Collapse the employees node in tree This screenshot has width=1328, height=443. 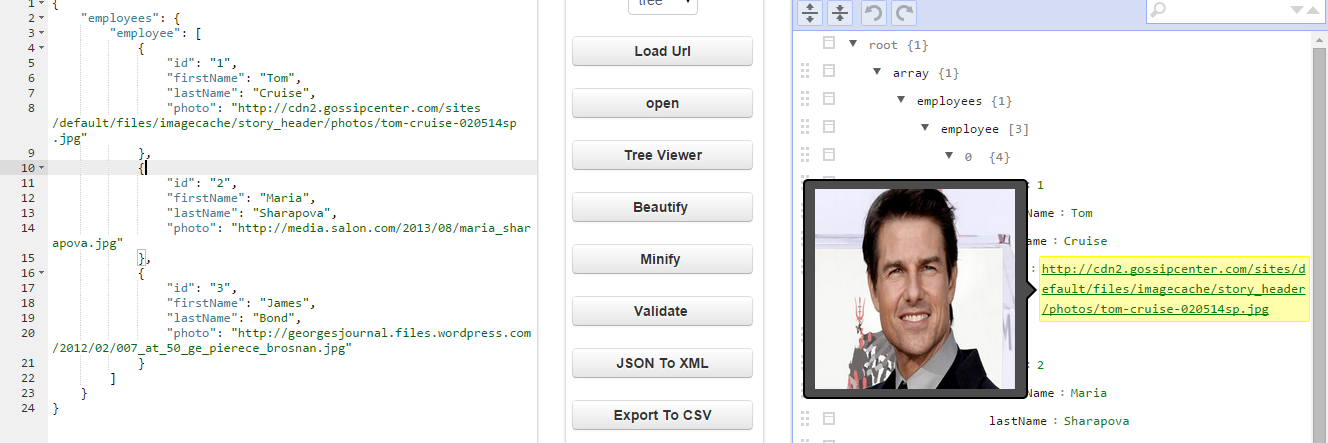pyautogui.click(x=901, y=100)
